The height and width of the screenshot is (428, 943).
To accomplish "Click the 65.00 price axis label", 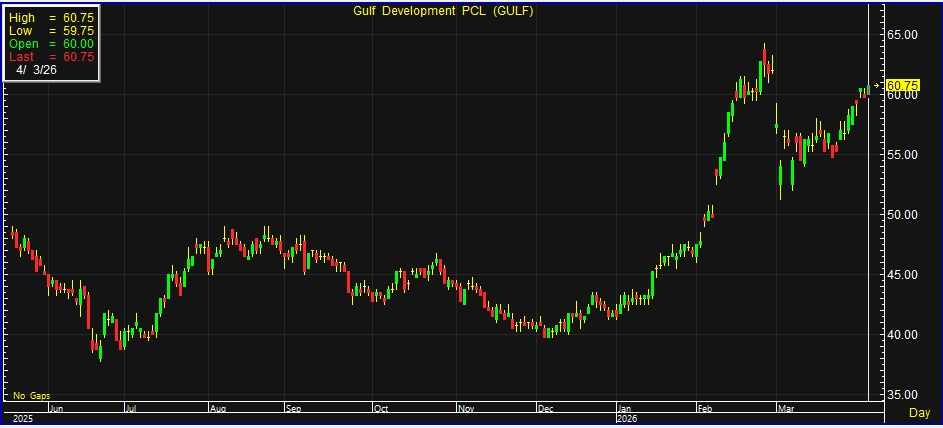I will point(903,35).
